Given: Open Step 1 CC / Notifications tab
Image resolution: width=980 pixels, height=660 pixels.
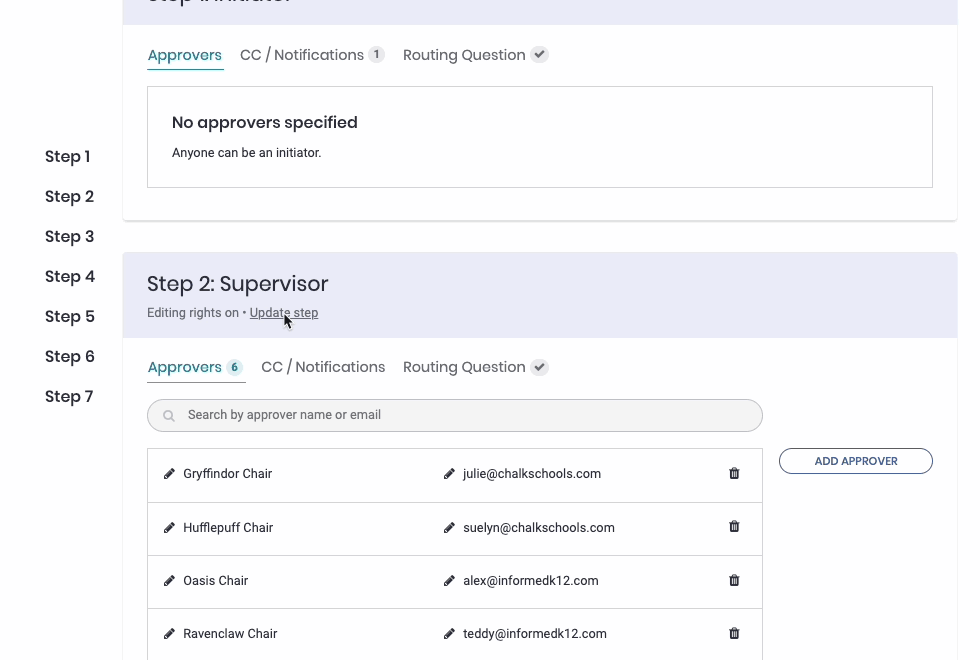Looking at the screenshot, I should [312, 55].
